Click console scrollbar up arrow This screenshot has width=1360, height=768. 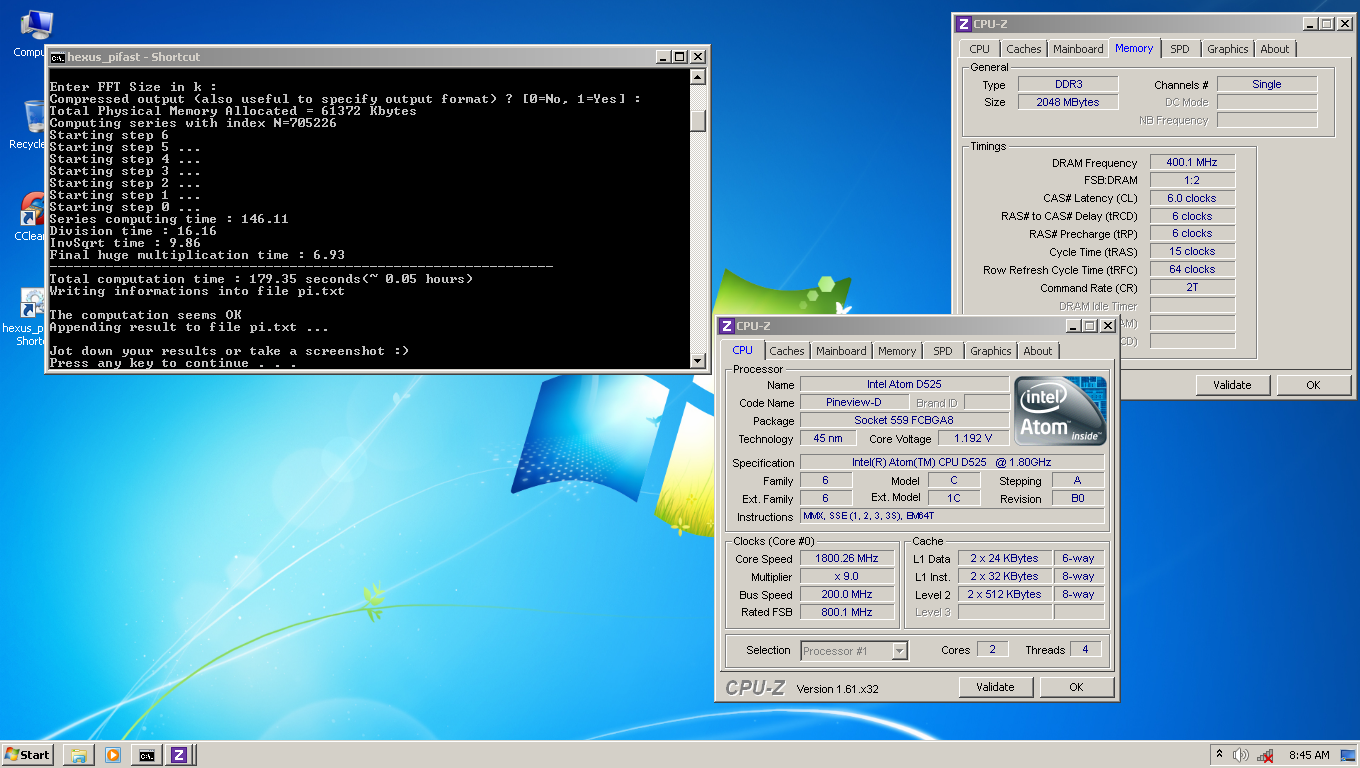[698, 79]
